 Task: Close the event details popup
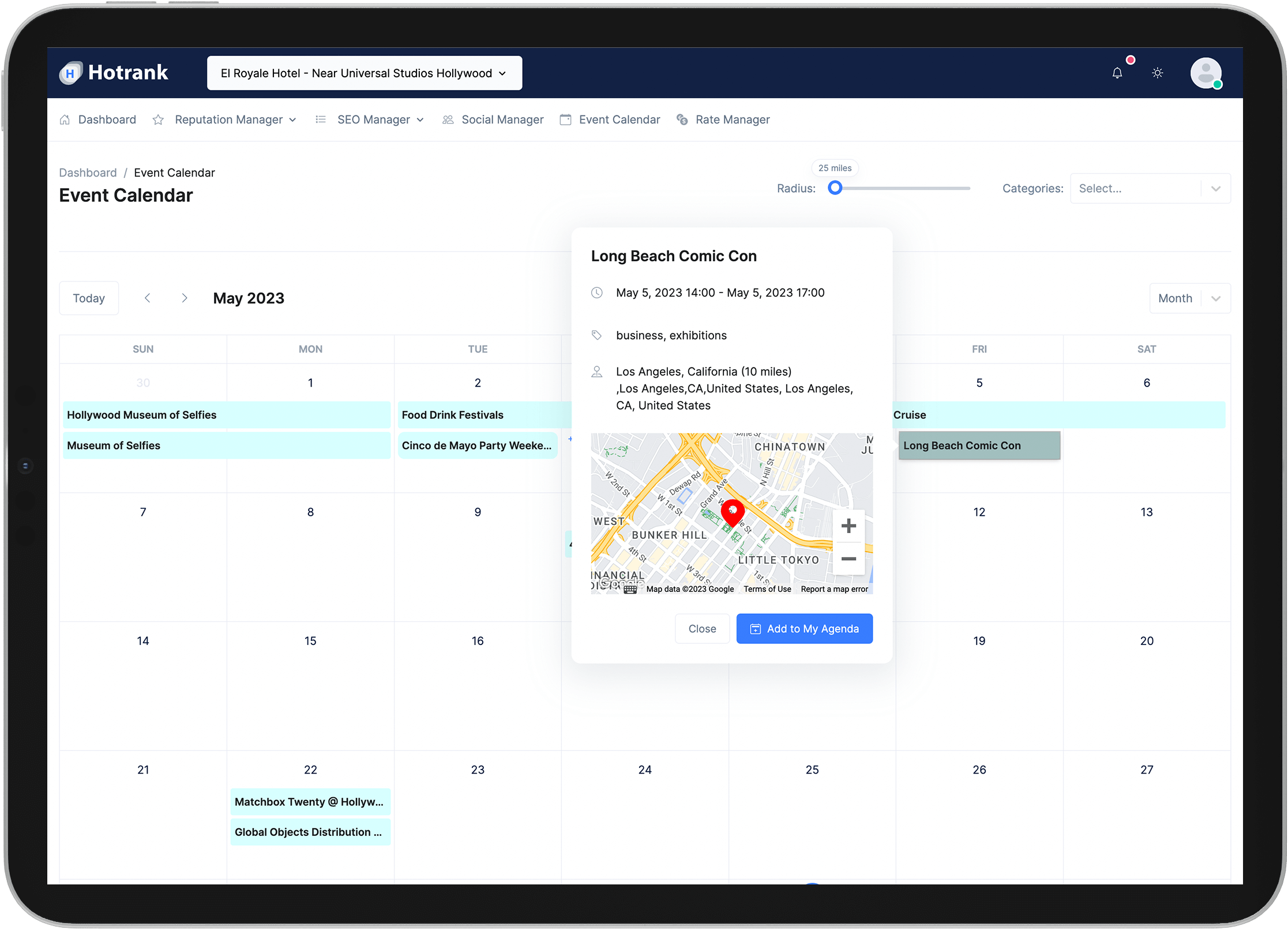click(x=702, y=629)
